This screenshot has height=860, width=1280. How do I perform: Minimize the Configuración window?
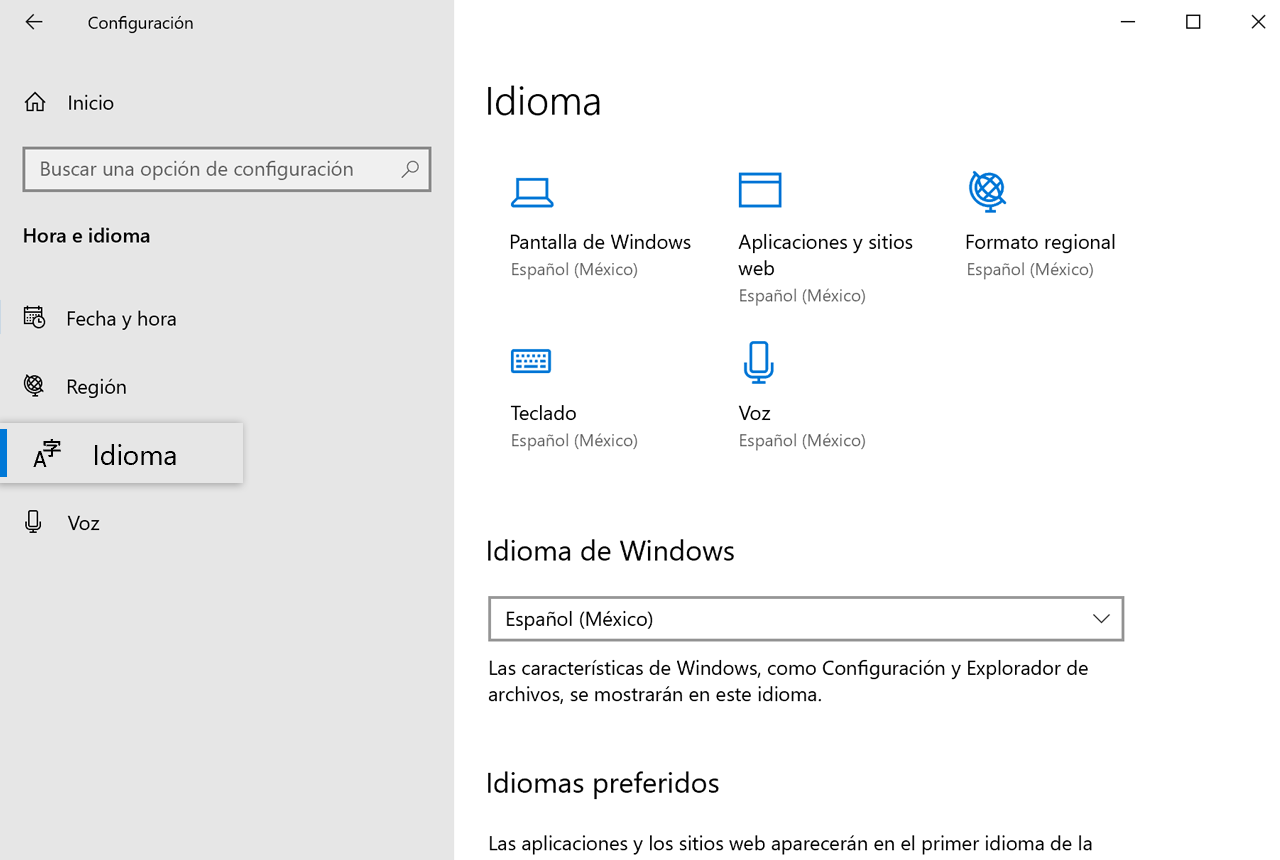(x=1128, y=22)
